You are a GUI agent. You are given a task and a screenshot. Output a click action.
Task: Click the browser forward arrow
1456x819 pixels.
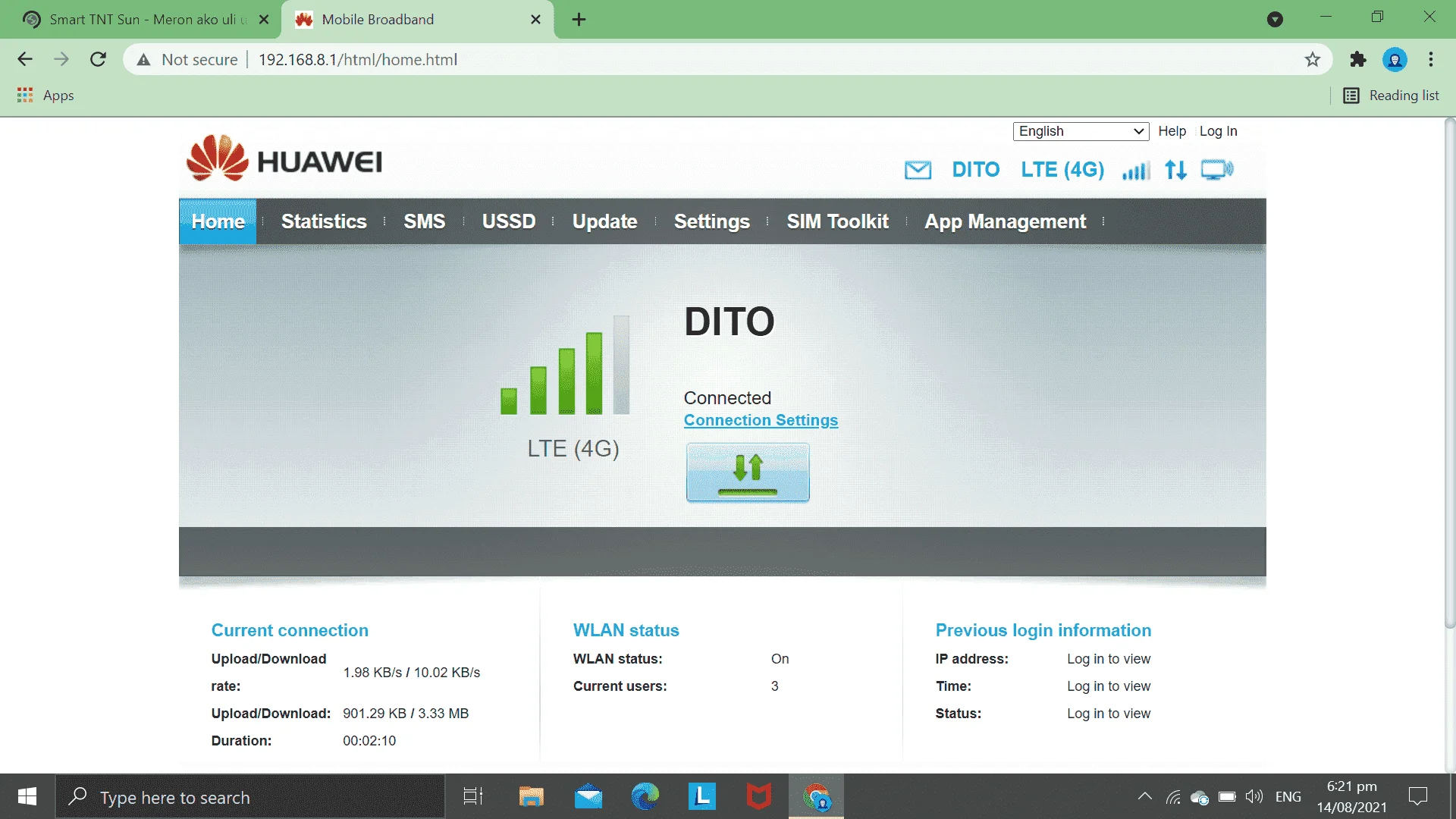point(61,59)
